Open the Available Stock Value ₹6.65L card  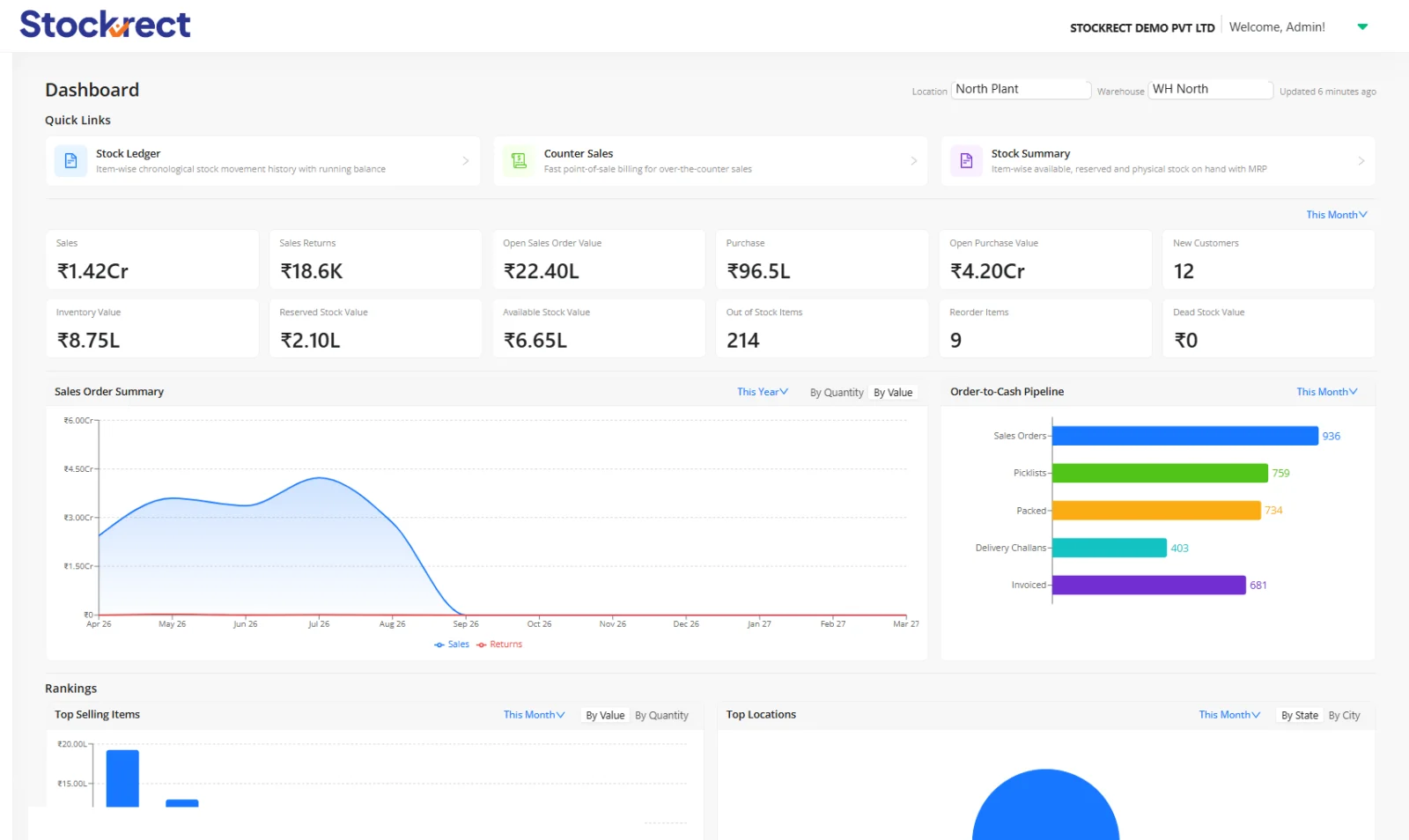tap(599, 328)
